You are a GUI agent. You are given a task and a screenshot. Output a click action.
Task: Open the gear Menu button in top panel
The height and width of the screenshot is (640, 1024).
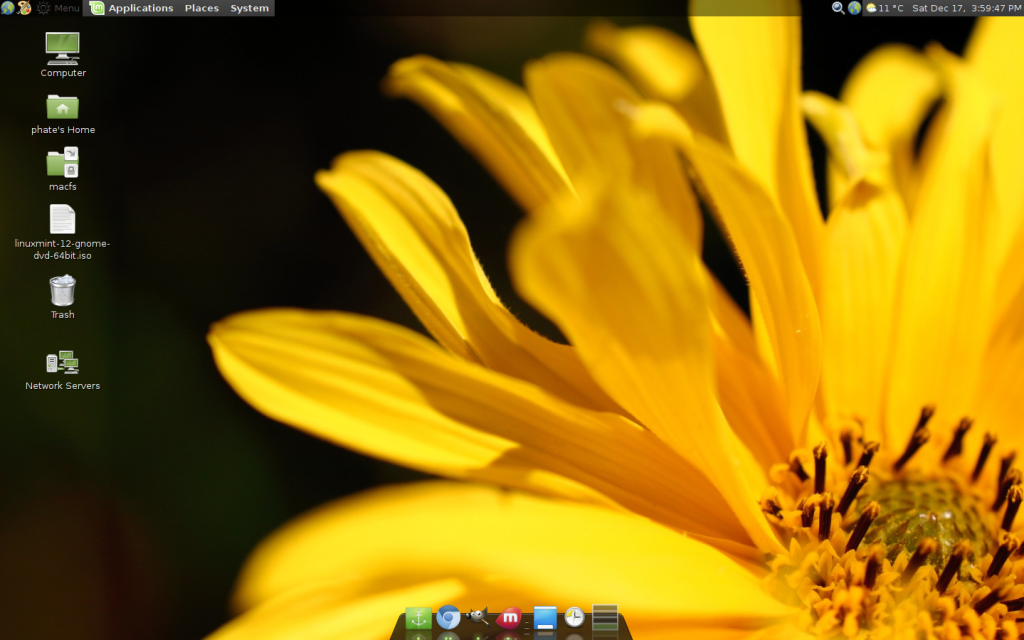point(58,8)
